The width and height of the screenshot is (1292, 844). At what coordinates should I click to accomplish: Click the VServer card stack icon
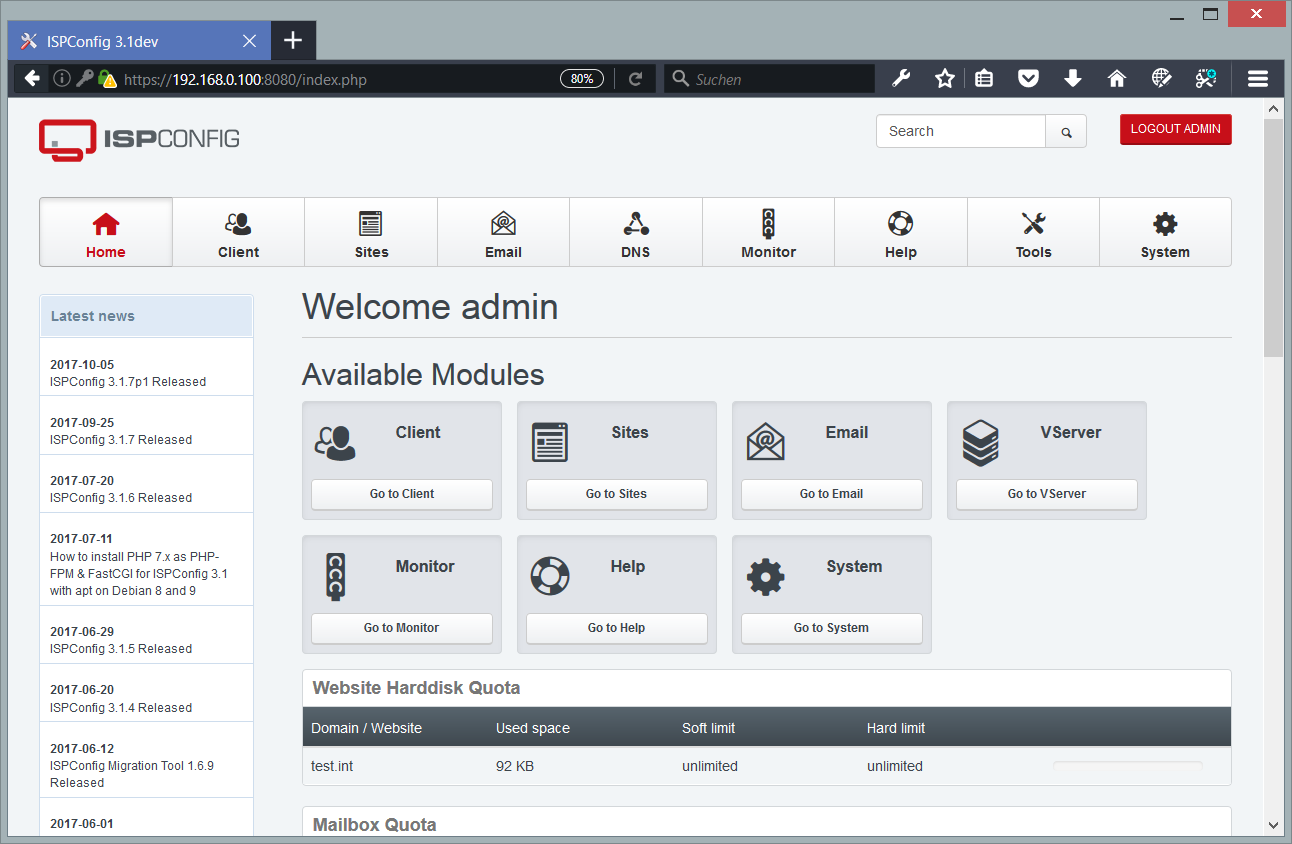coord(980,443)
